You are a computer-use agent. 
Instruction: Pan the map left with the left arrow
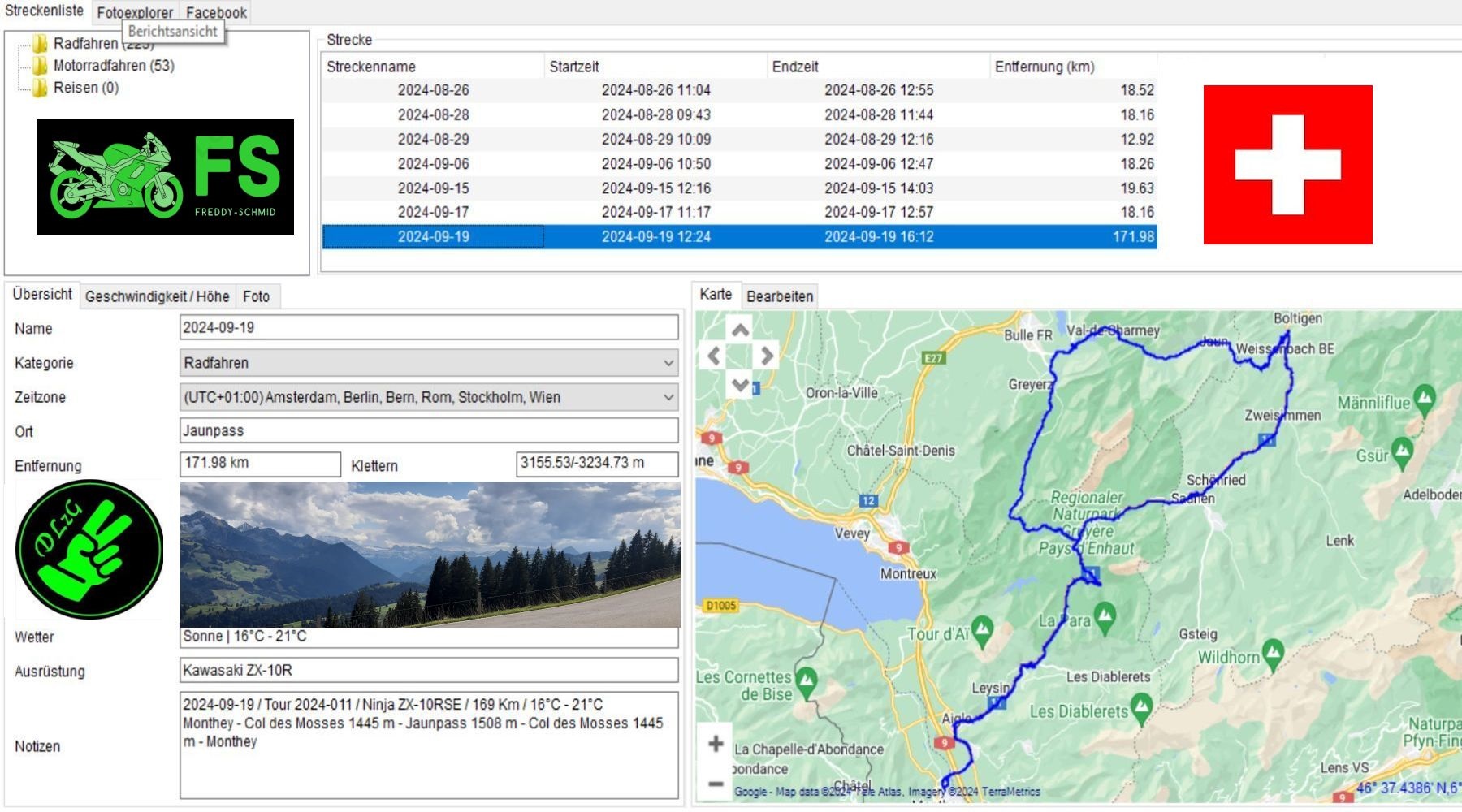click(x=713, y=356)
